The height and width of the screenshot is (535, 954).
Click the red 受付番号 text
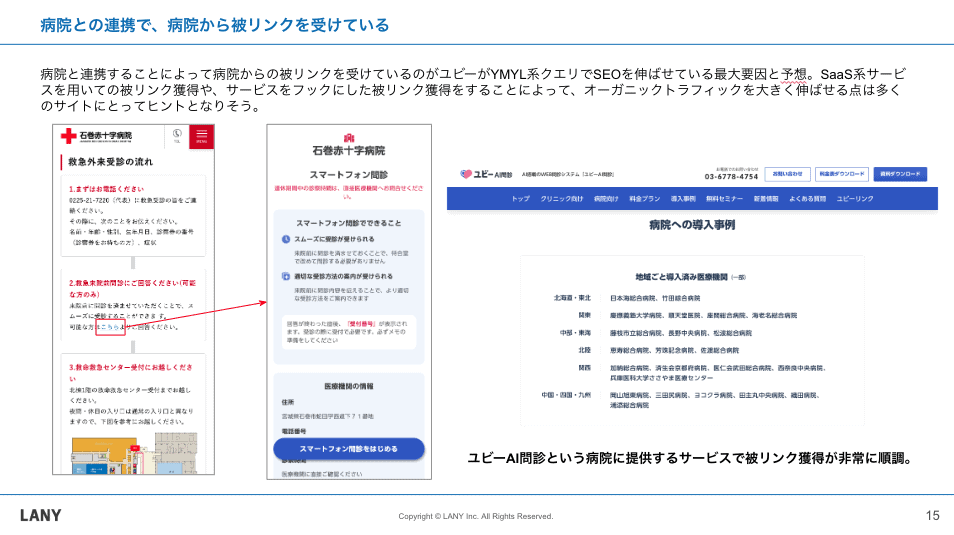[x=361, y=324]
